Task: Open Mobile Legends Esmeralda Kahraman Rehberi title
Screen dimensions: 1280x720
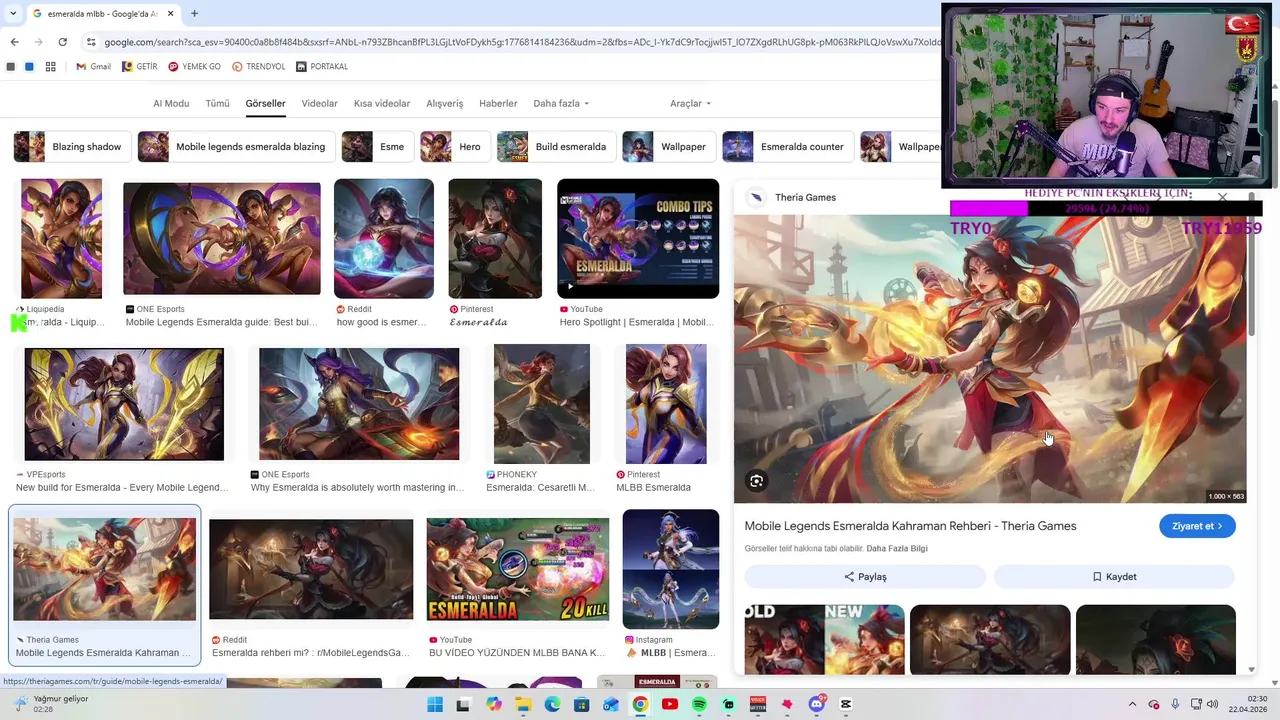Action: [910, 526]
